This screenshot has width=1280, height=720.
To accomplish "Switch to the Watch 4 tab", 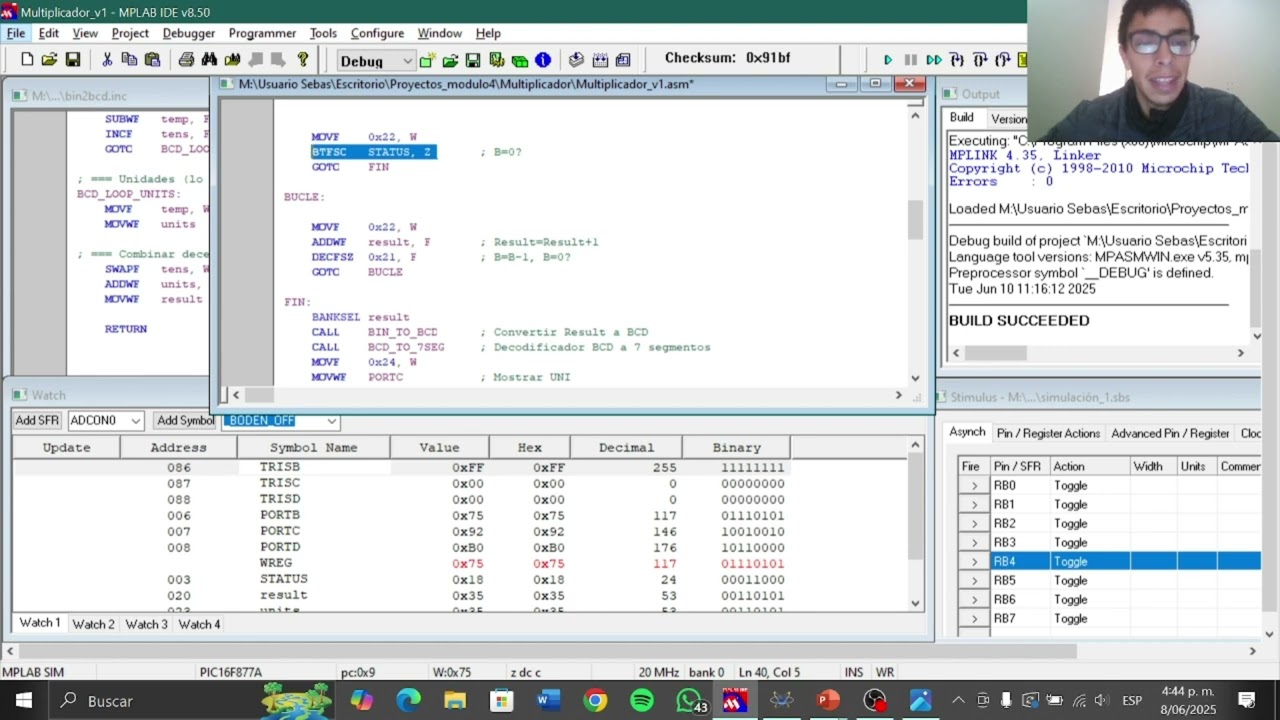I will coord(199,624).
